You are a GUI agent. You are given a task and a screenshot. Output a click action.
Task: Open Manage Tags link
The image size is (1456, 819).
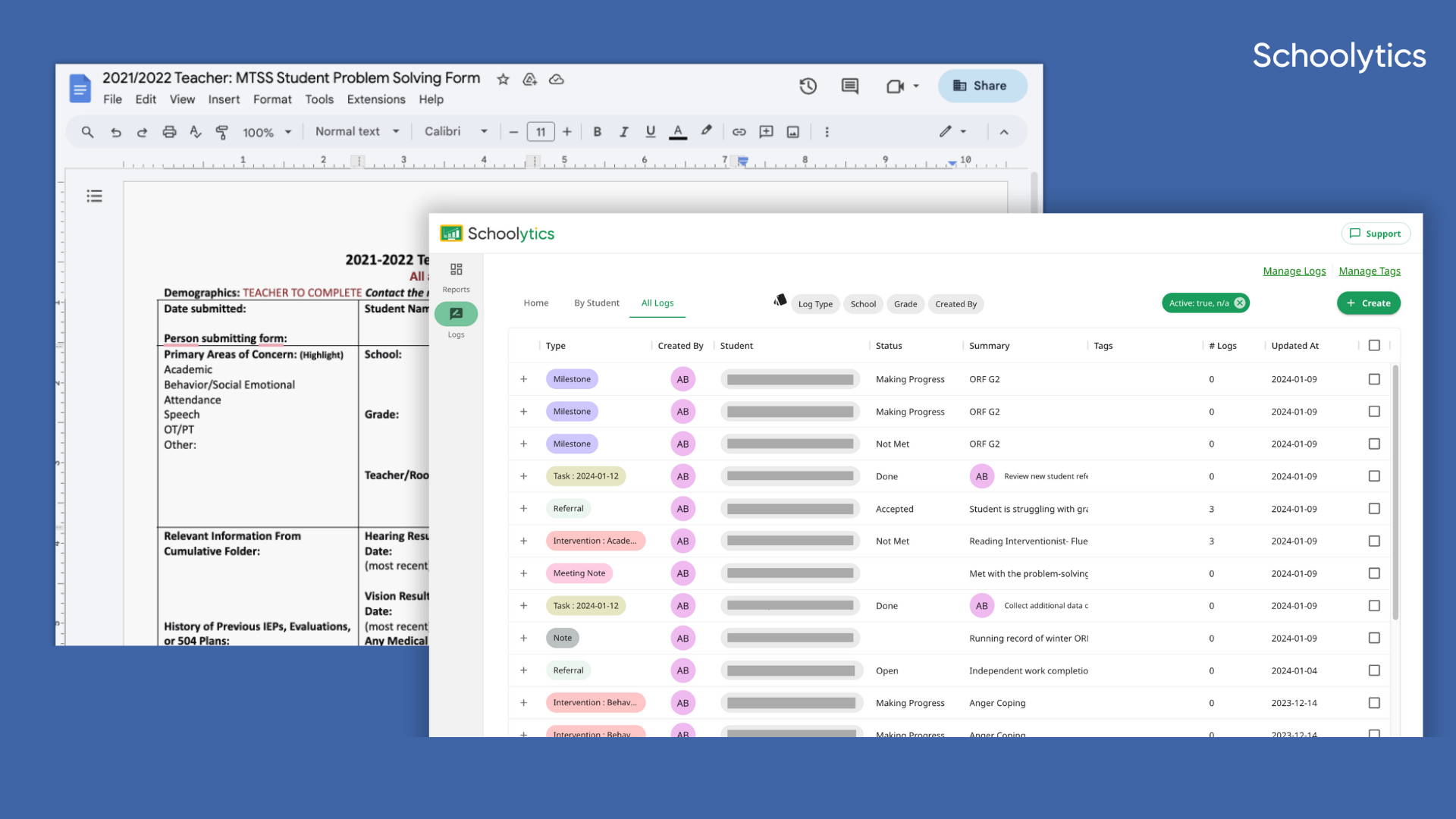(1369, 271)
